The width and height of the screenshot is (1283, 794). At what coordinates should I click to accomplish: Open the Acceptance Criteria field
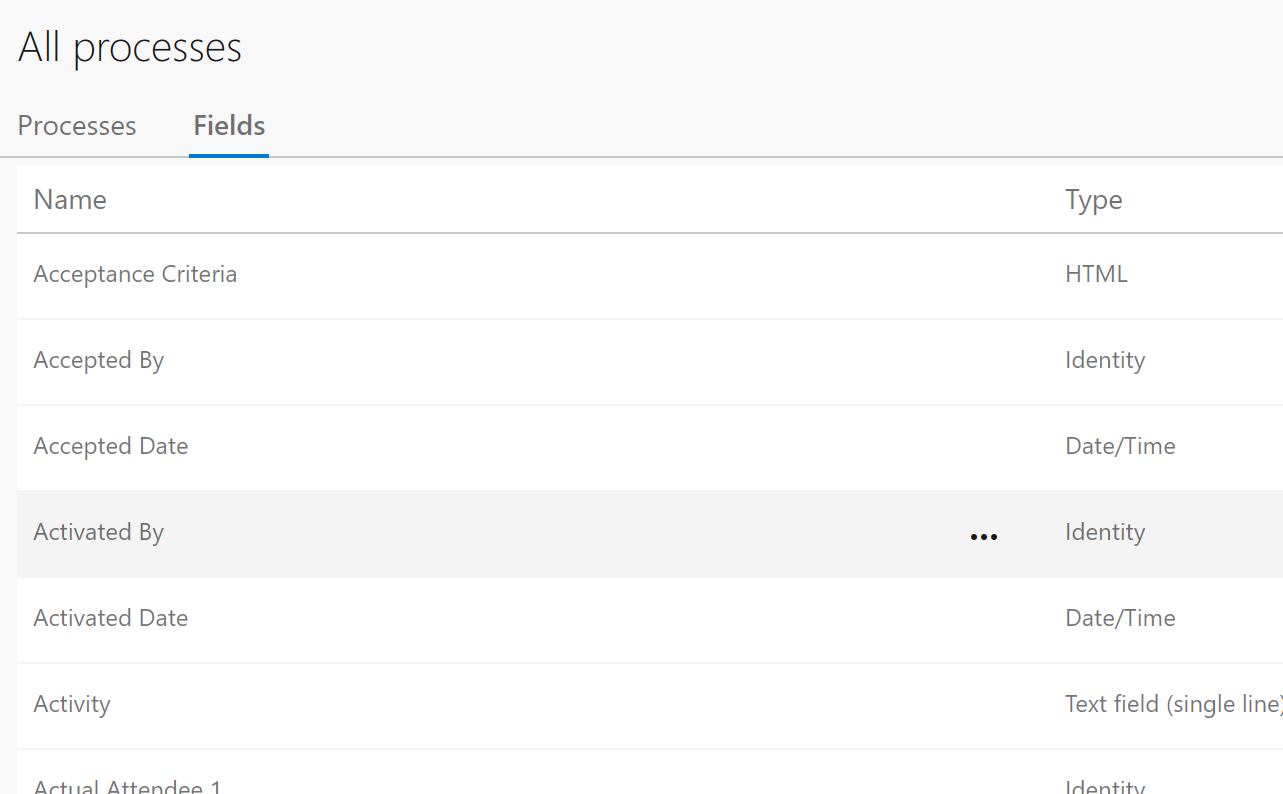[x=135, y=274]
